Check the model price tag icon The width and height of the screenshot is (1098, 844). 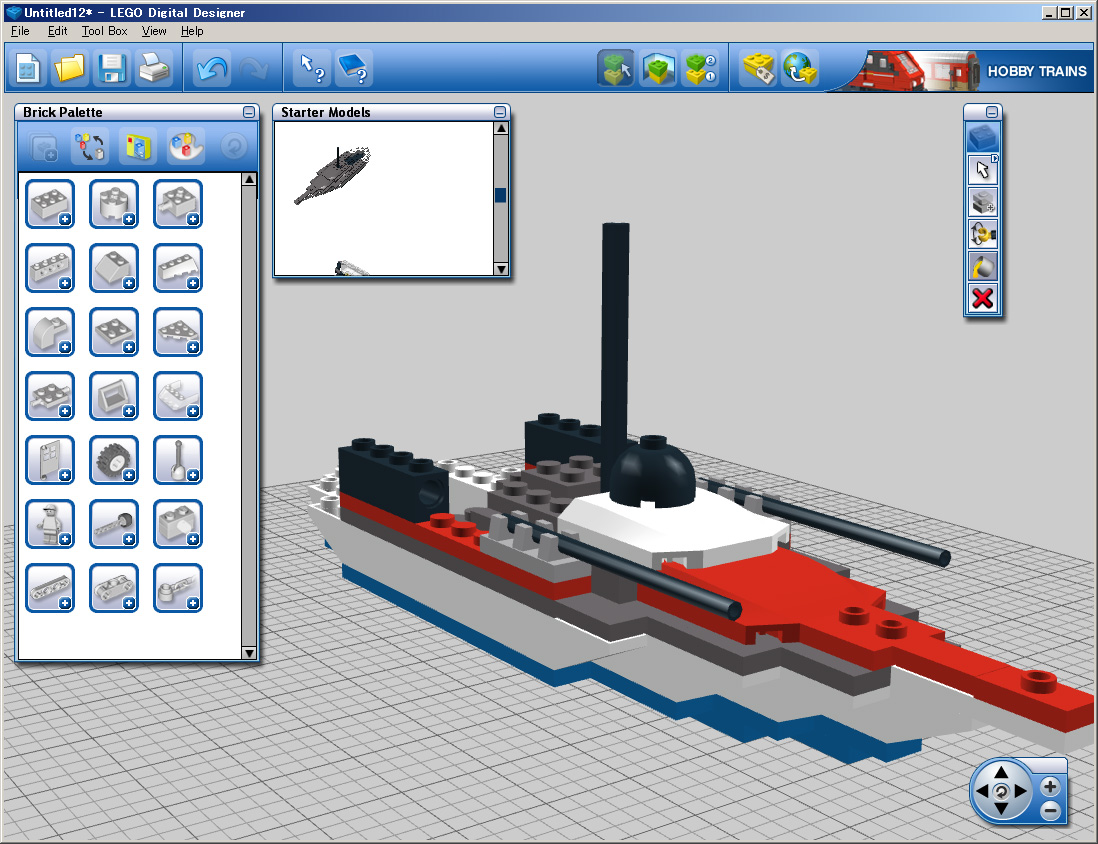[758, 69]
